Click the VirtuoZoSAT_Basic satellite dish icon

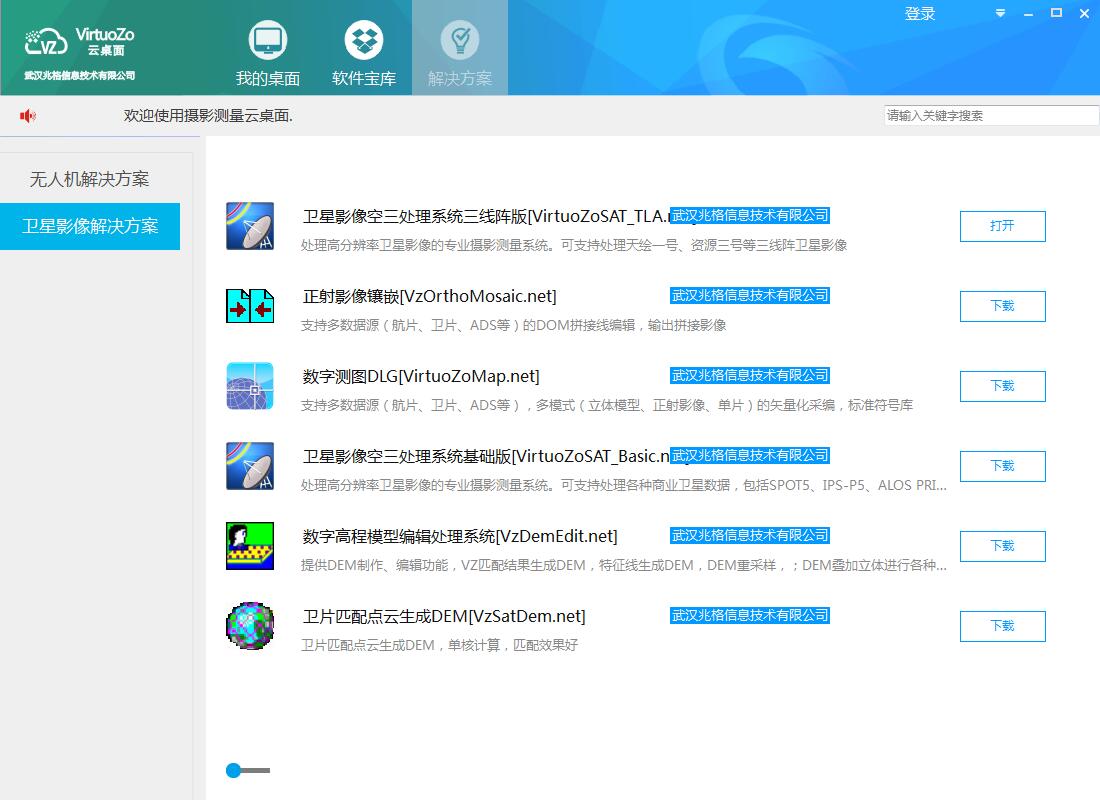tap(250, 466)
